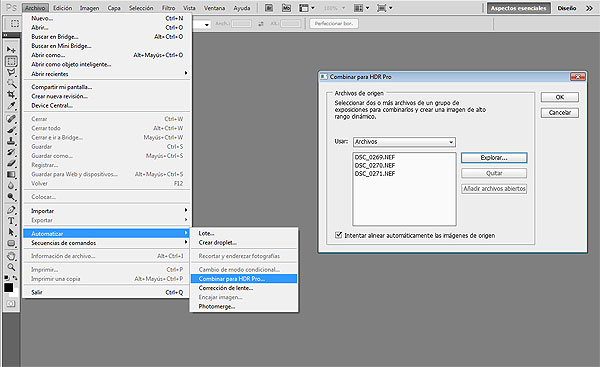This screenshot has width=600, height=367.
Task: Select the Eyedropper tool
Action: click(x=11, y=106)
